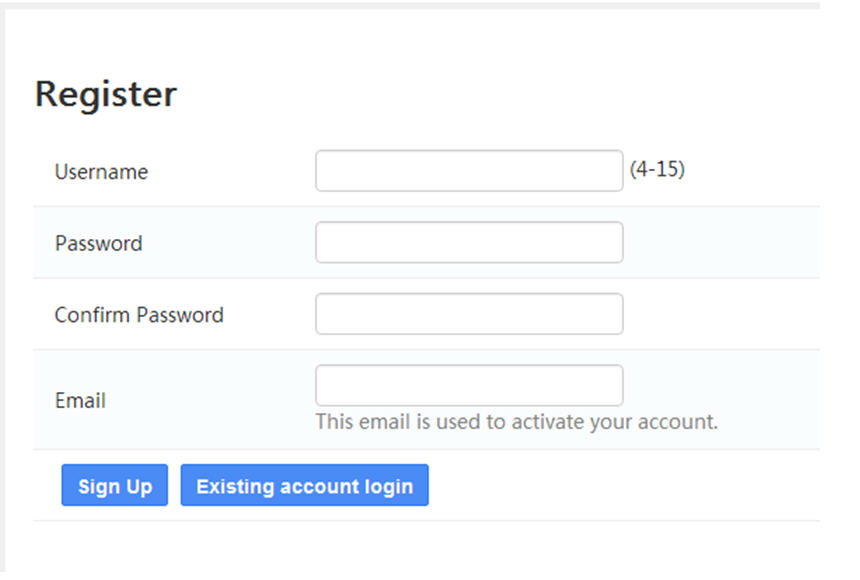Switch to login for existing accounts
Viewport: 860px width, 580px height.
coord(304,485)
